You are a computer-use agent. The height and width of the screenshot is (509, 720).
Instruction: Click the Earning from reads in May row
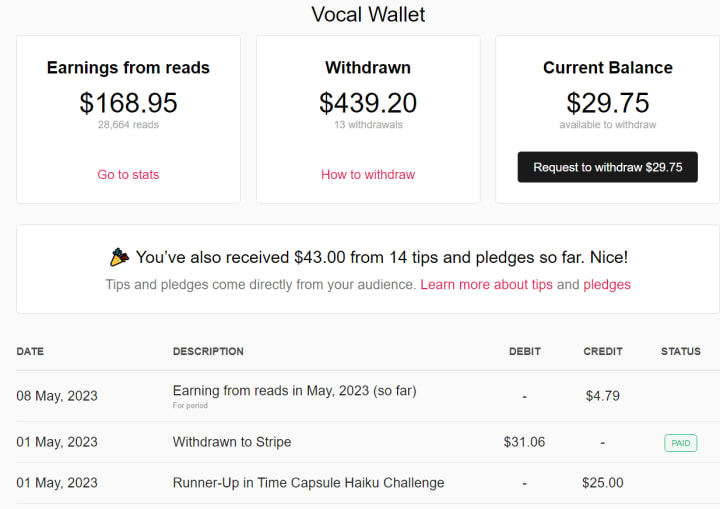[x=368, y=396]
